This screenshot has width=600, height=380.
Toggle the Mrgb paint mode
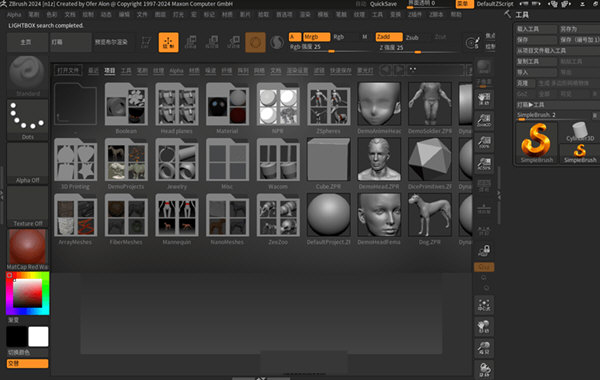coord(316,37)
